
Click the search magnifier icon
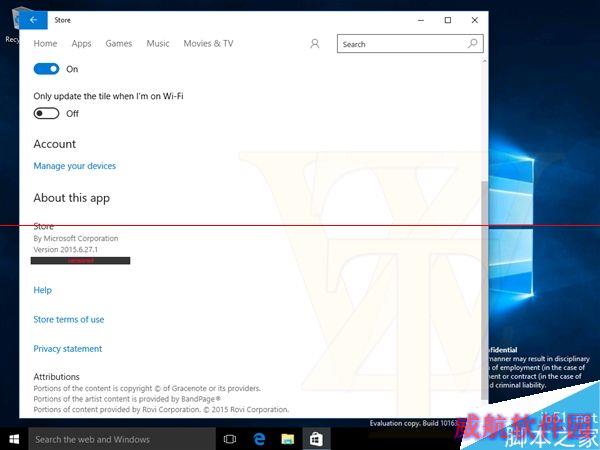coord(473,44)
